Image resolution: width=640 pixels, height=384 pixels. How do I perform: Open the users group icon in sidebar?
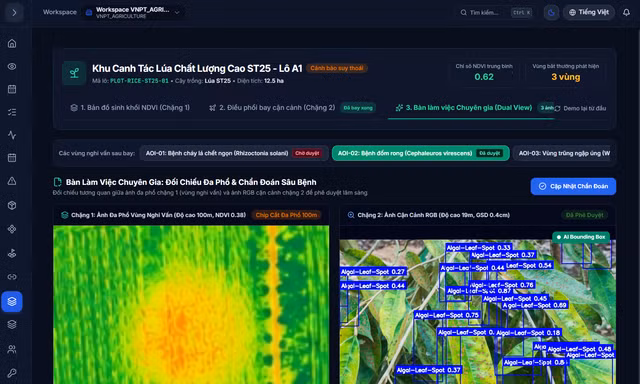[x=12, y=349]
